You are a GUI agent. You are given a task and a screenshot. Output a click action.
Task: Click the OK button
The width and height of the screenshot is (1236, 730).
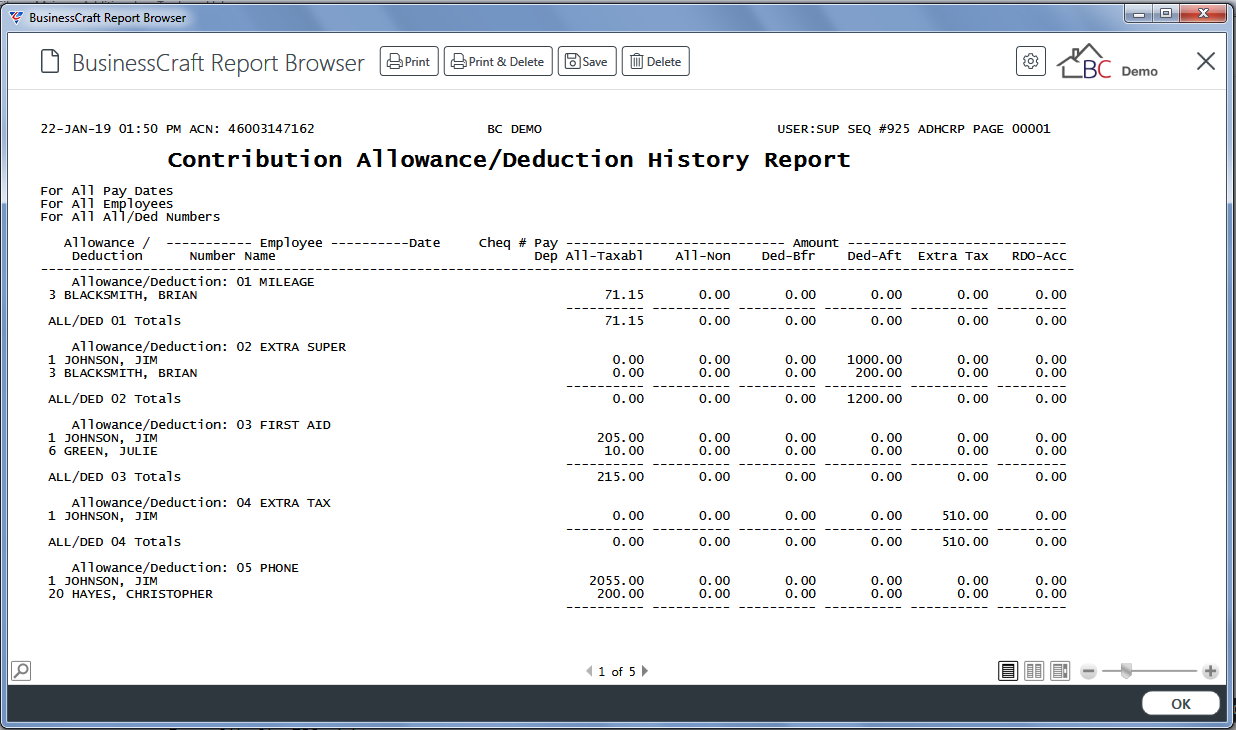[1181, 704]
